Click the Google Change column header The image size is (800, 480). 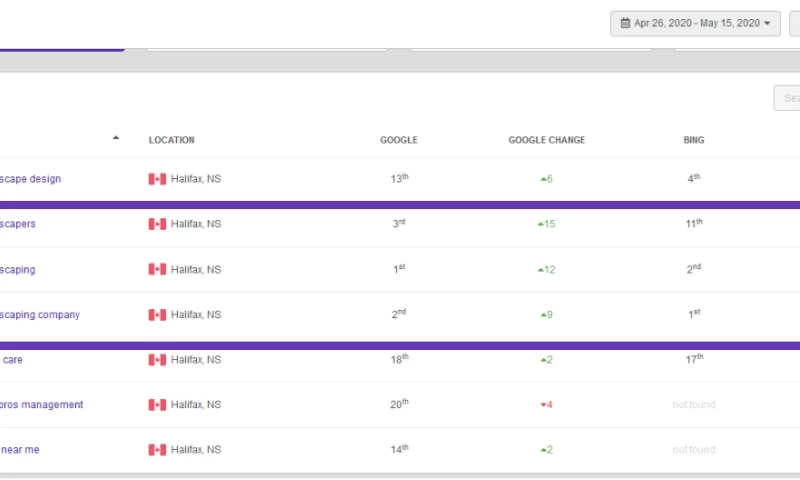[x=546, y=140]
